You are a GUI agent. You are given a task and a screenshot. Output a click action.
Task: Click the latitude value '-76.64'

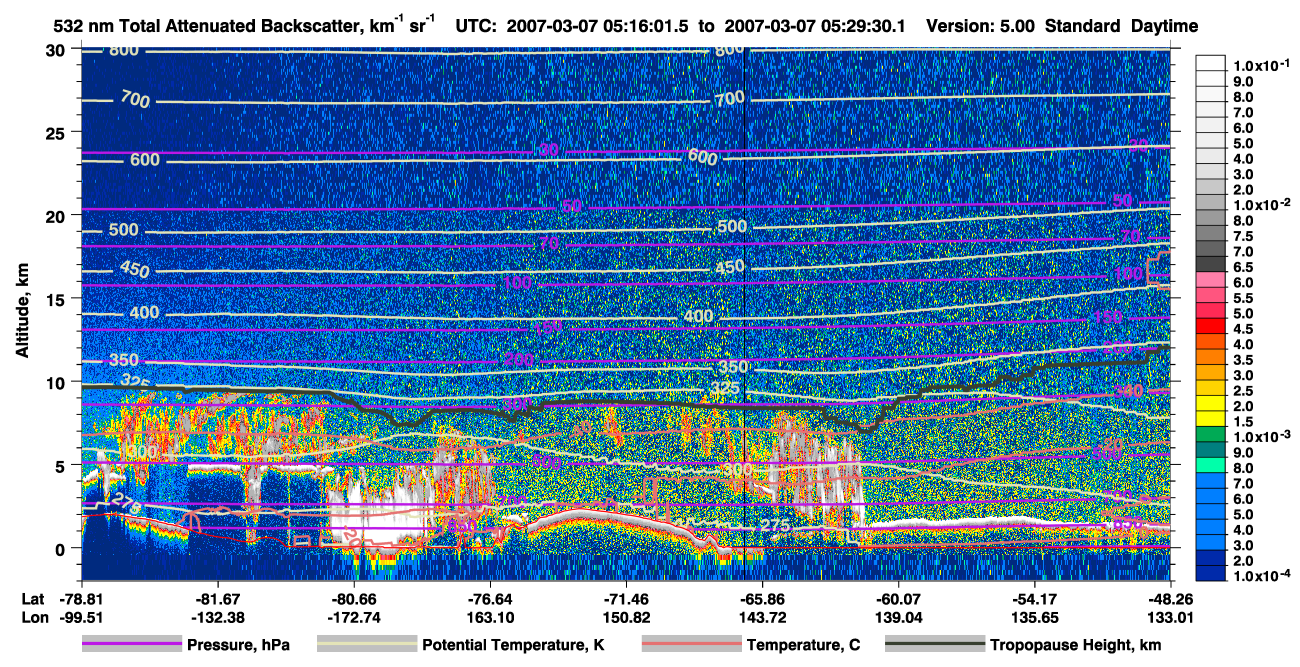(490, 598)
